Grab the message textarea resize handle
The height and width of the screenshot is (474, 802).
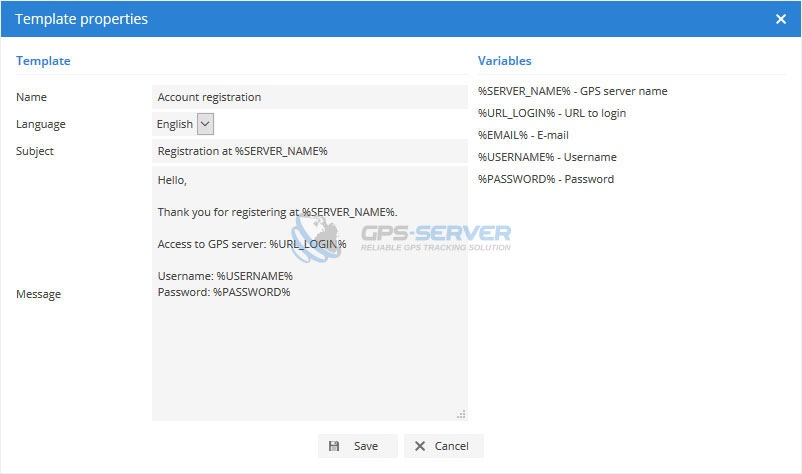pos(461,414)
